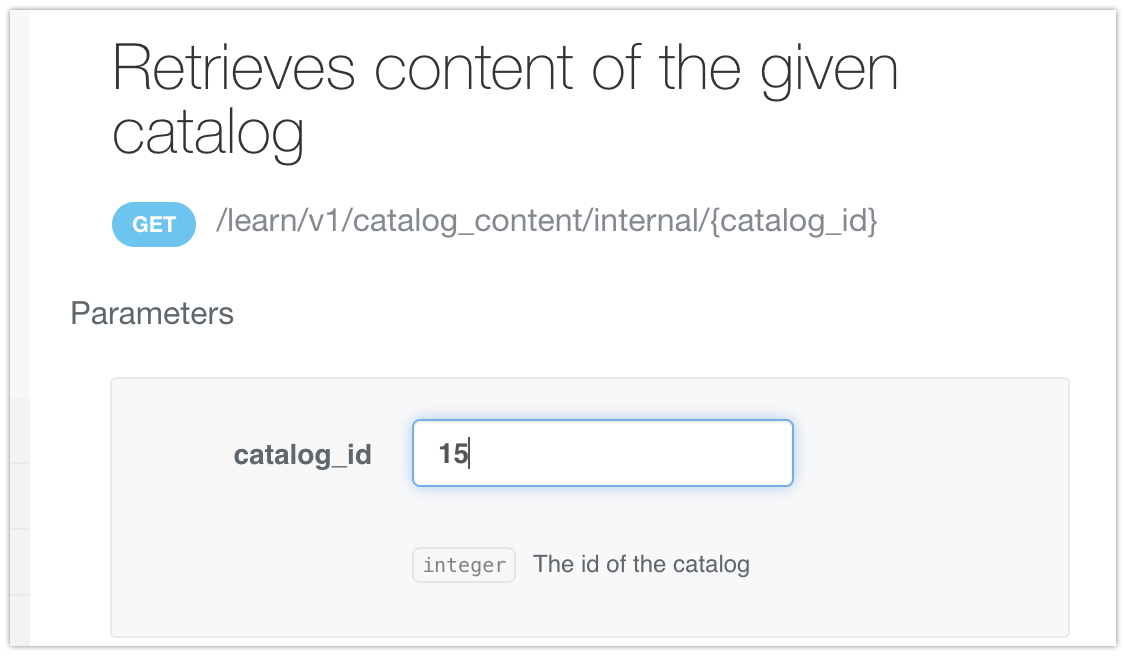The width and height of the screenshot is (1126, 656).
Task: Click empty area right of the input box
Action: [930, 453]
